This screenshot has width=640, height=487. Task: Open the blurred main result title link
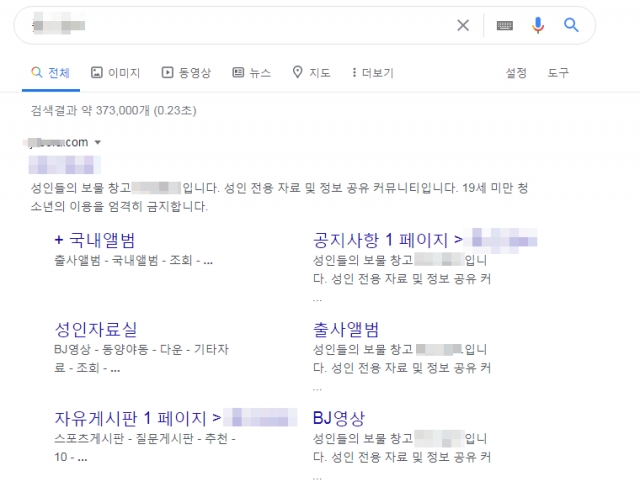click(64, 165)
